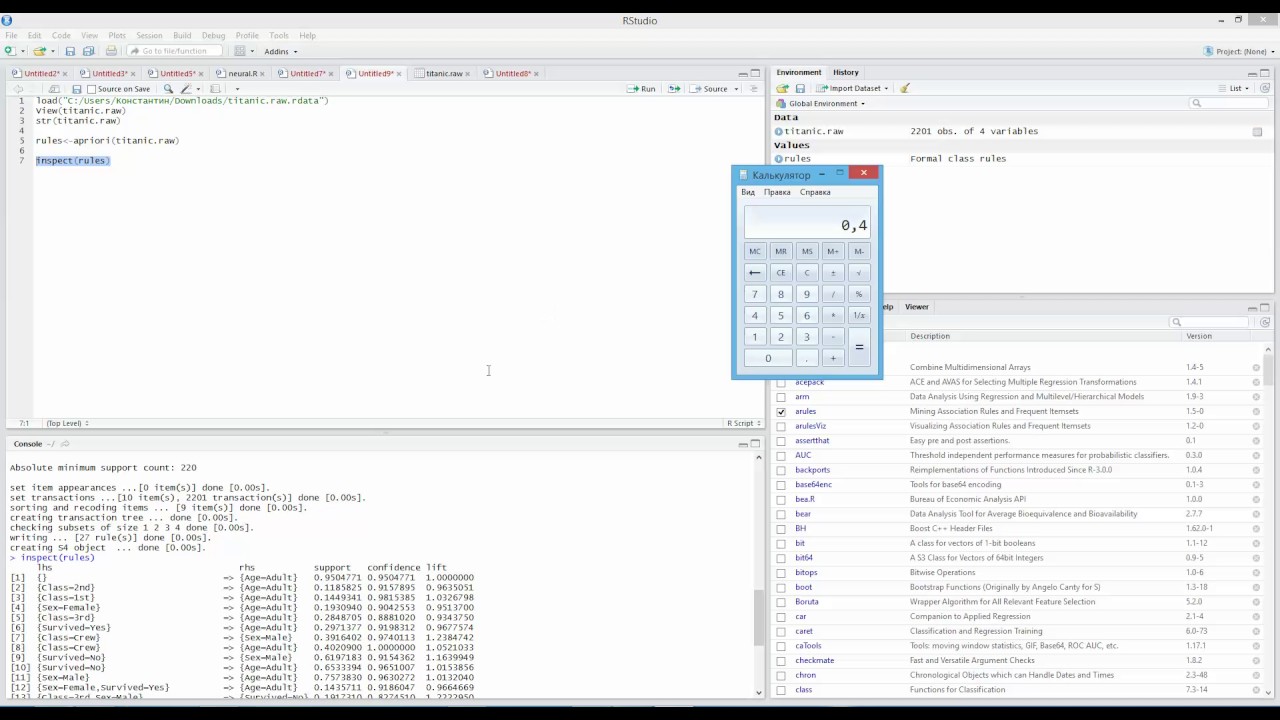Open the File menu
The width and height of the screenshot is (1280, 720).
tap(11, 35)
